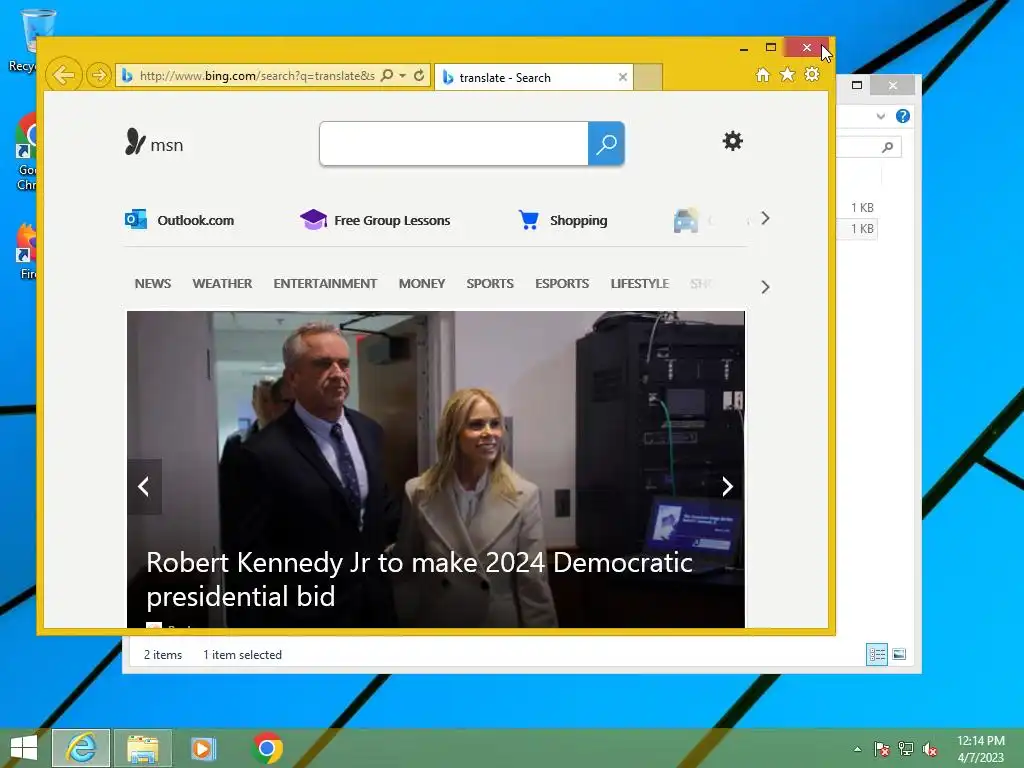Switch File Explorer to details view
This screenshot has width=1024, height=768.
point(877,654)
